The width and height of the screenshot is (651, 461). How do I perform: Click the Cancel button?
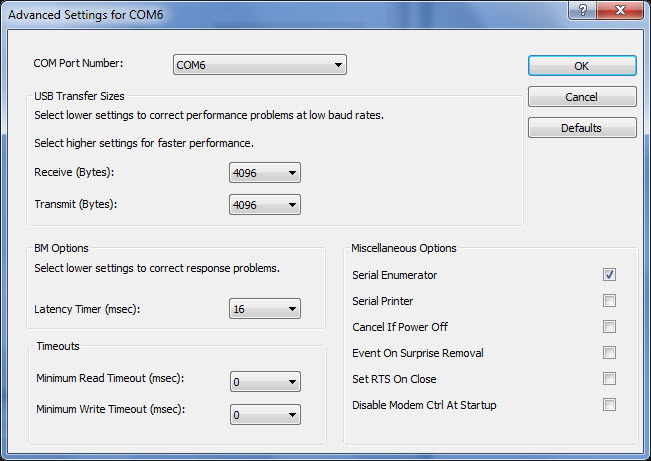pyautogui.click(x=582, y=97)
